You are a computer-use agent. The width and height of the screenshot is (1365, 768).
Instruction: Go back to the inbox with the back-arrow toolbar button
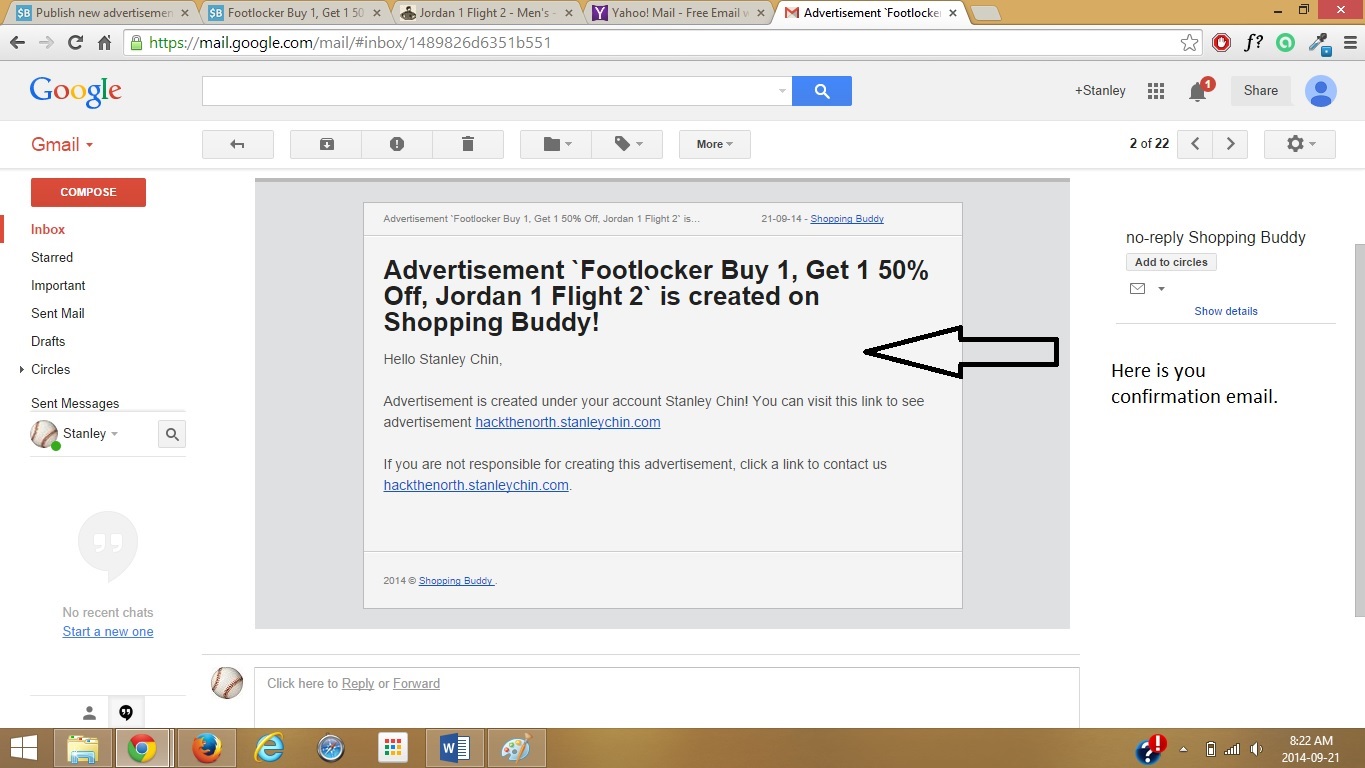click(238, 144)
